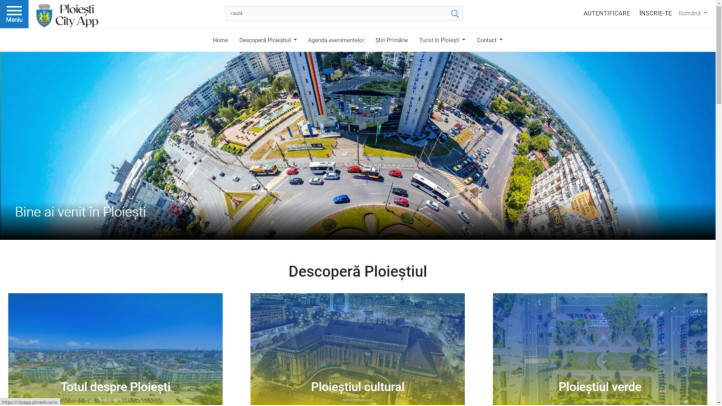Click the search magnifier icon
Viewport: 722px width, 406px height.
455,14
